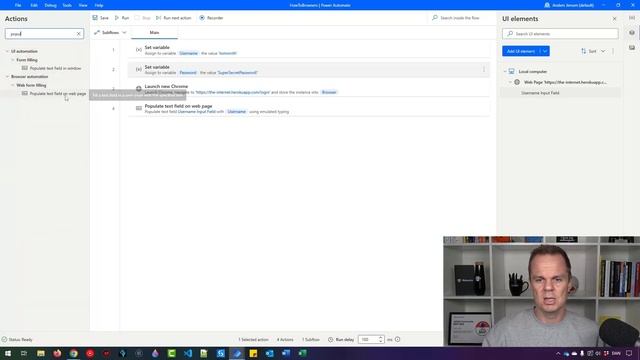Clear the actions search box with X
Image resolution: width=640 pixels, height=360 pixels.
[79, 34]
